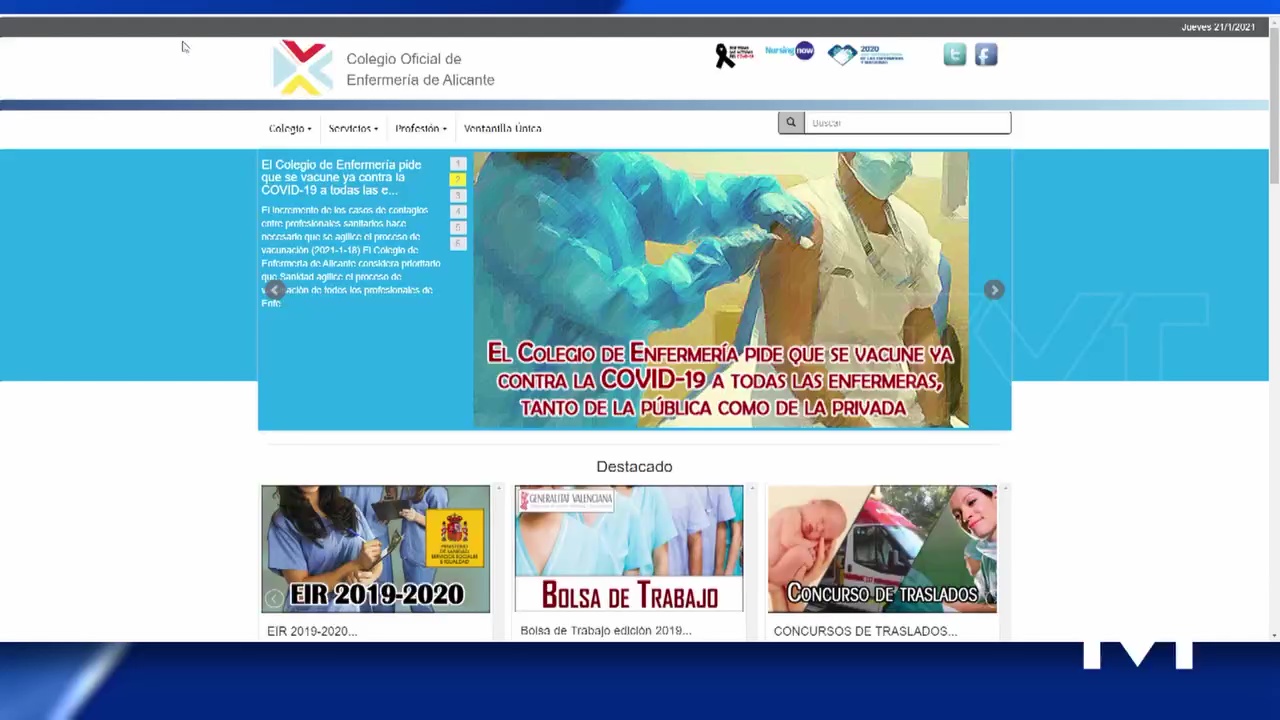Open the EIR 2019-2020 thumbnail
This screenshot has height=720, width=1280.
[376, 549]
